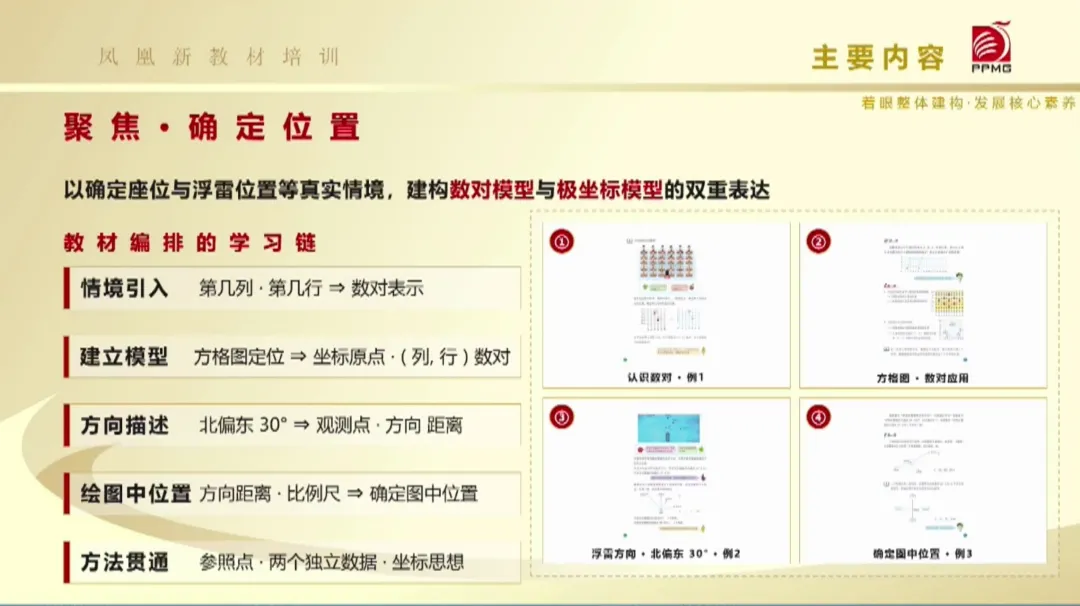Open the 确定图中位置 · 例3 page thumbnail
This screenshot has height=606, width=1080.
(x=923, y=481)
